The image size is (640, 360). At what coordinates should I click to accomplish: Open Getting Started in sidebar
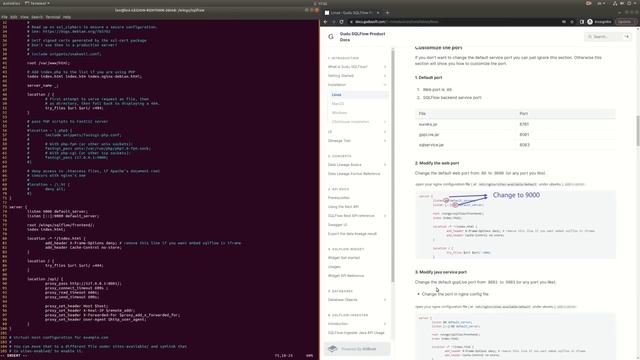(341, 76)
